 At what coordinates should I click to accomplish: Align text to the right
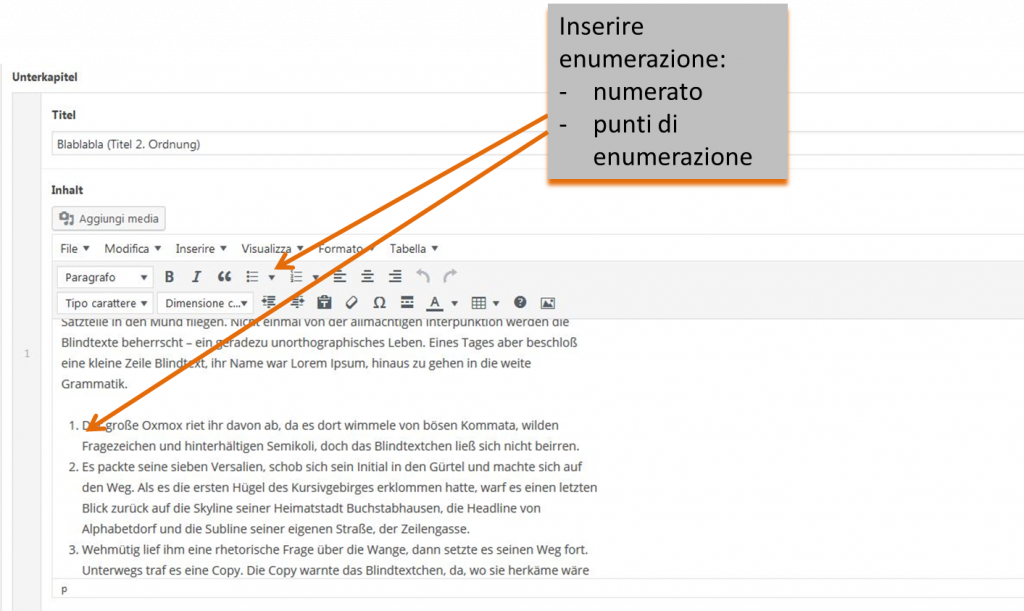click(x=395, y=277)
